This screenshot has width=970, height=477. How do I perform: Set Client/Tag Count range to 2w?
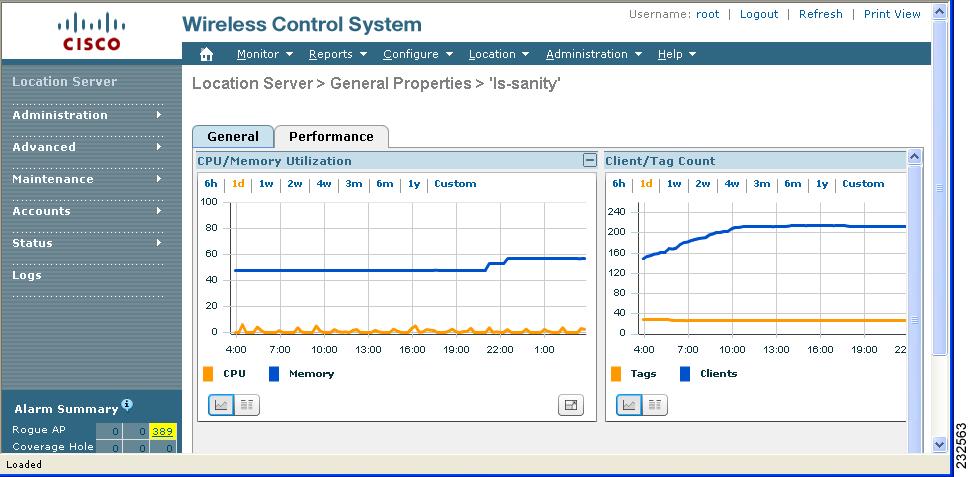[702, 184]
